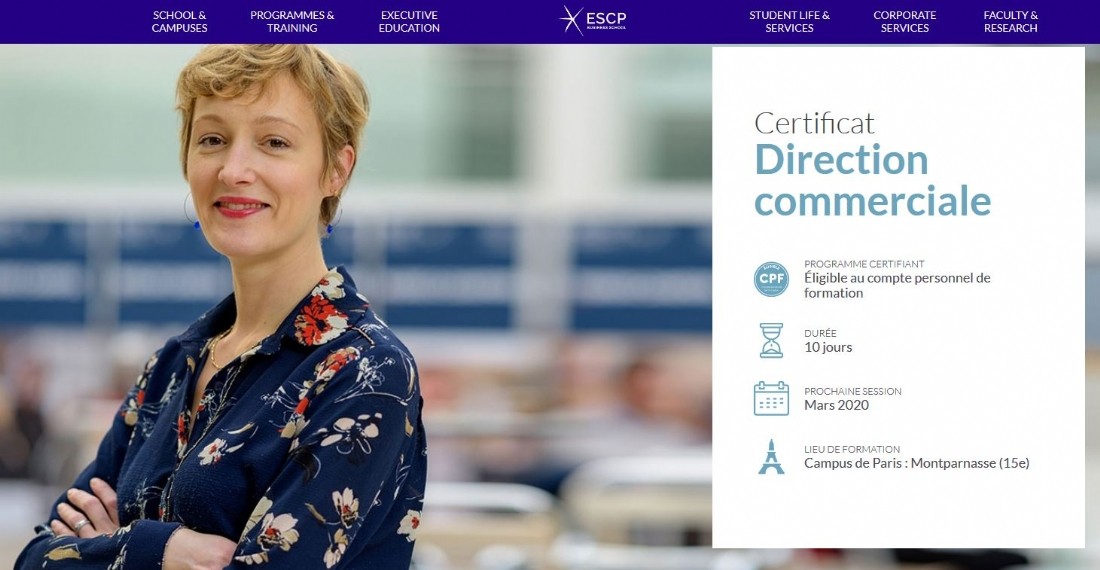This screenshot has height=570, width=1100.
Task: Click the Campus de Paris Montparnasse text
Action: coord(916,463)
